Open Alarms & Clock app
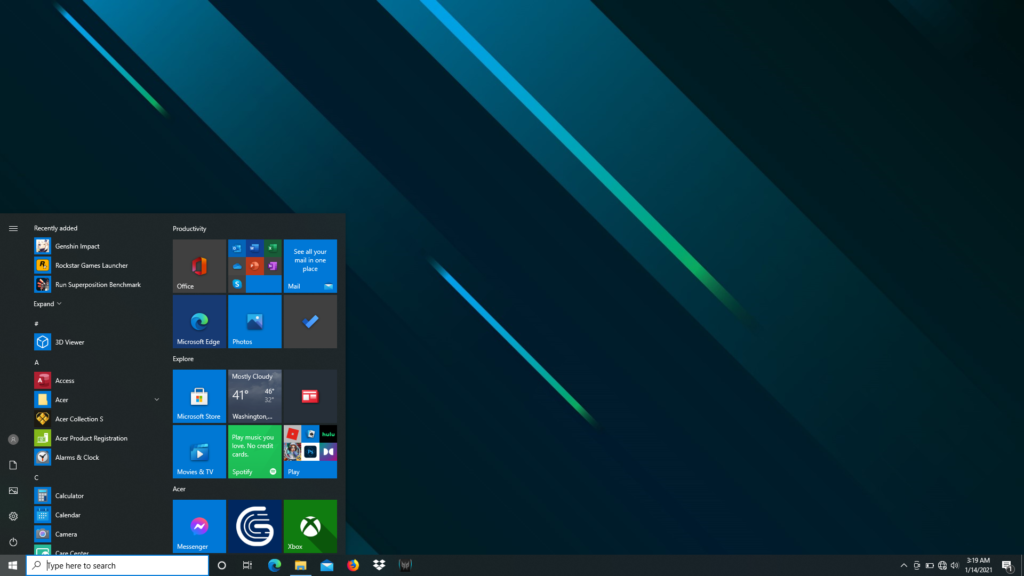This screenshot has width=1024, height=576. [x=97, y=458]
